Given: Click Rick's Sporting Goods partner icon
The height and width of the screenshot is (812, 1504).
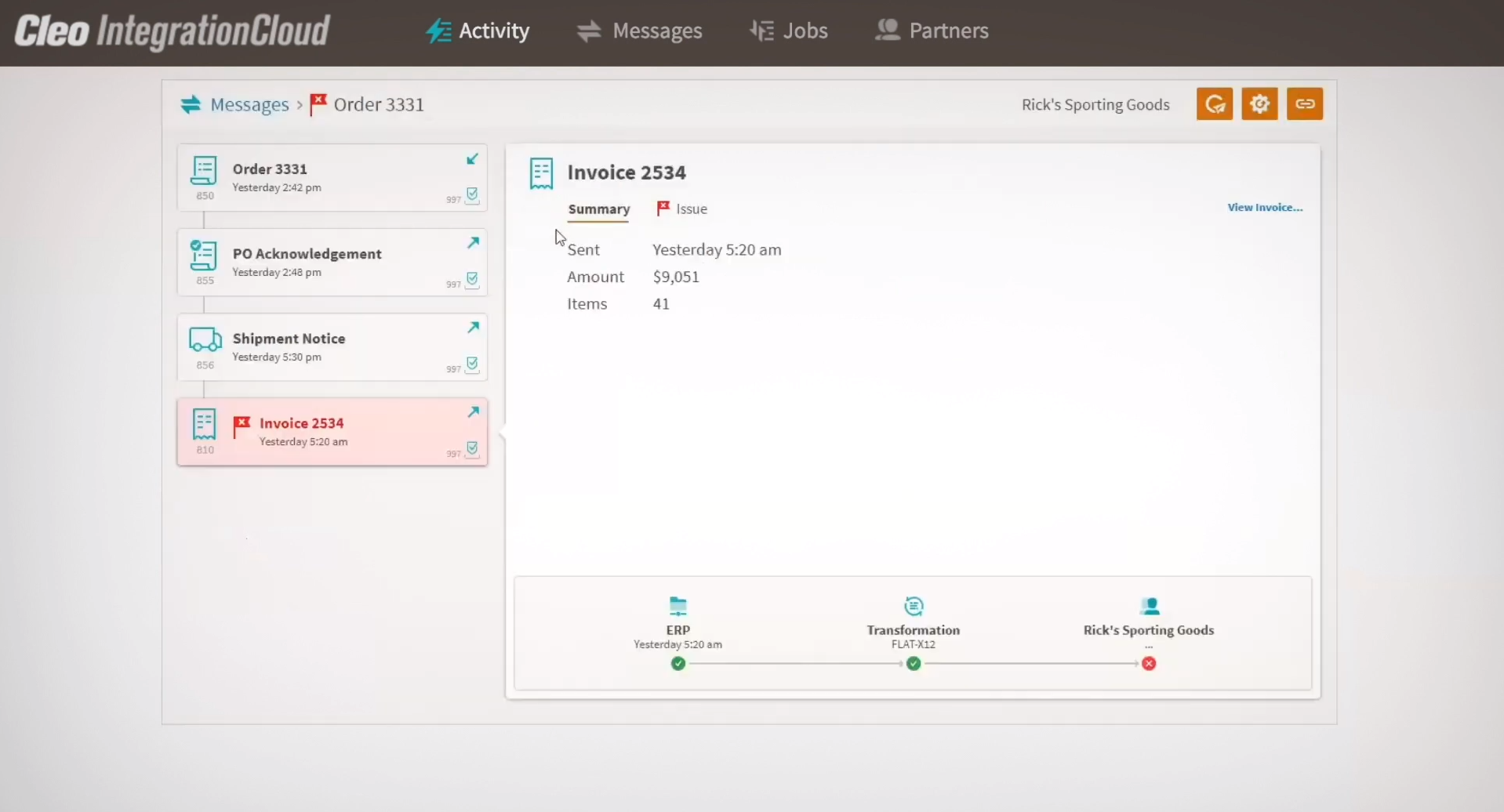Looking at the screenshot, I should tap(1149, 606).
